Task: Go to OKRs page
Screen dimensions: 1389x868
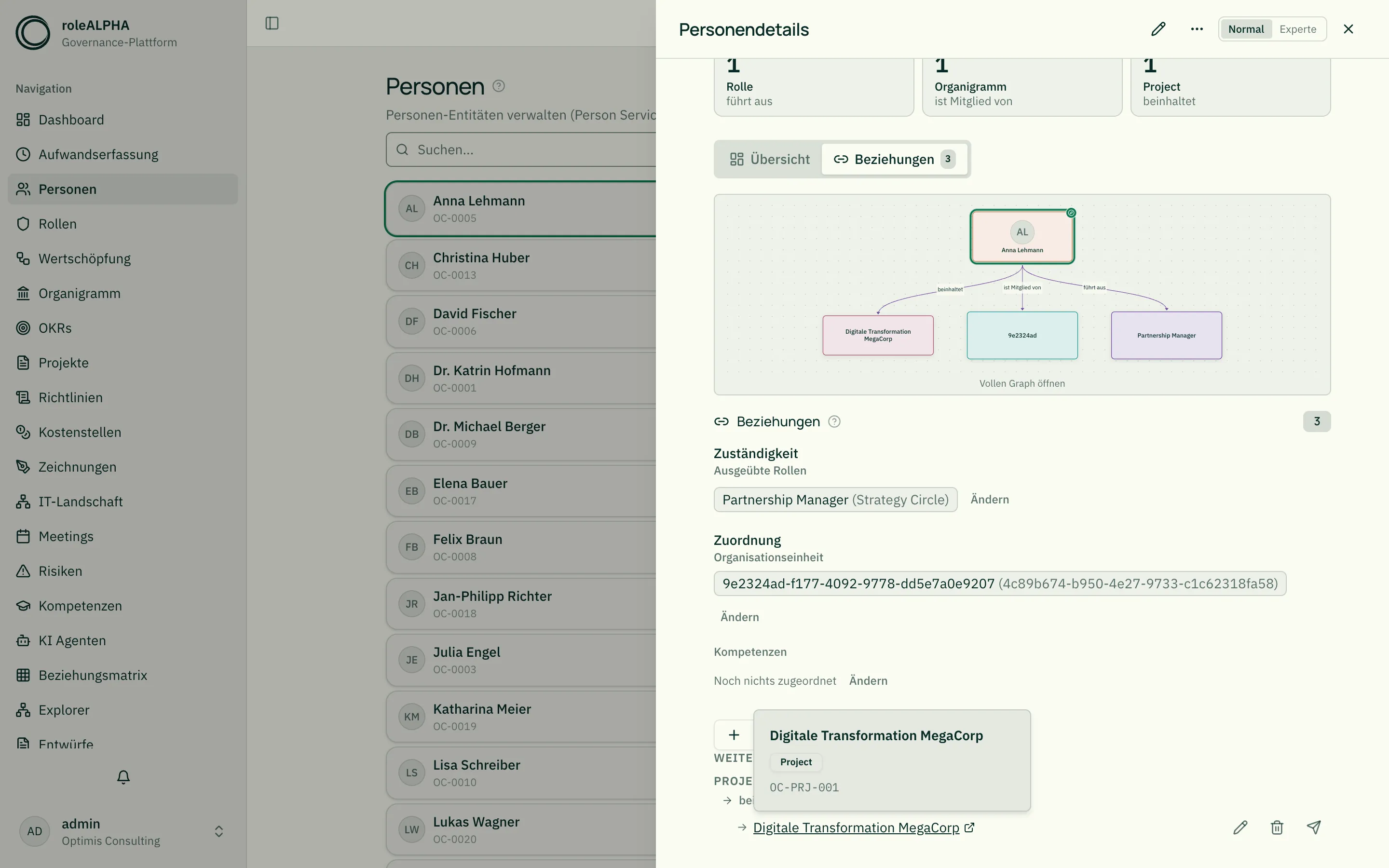Action: tap(123, 328)
